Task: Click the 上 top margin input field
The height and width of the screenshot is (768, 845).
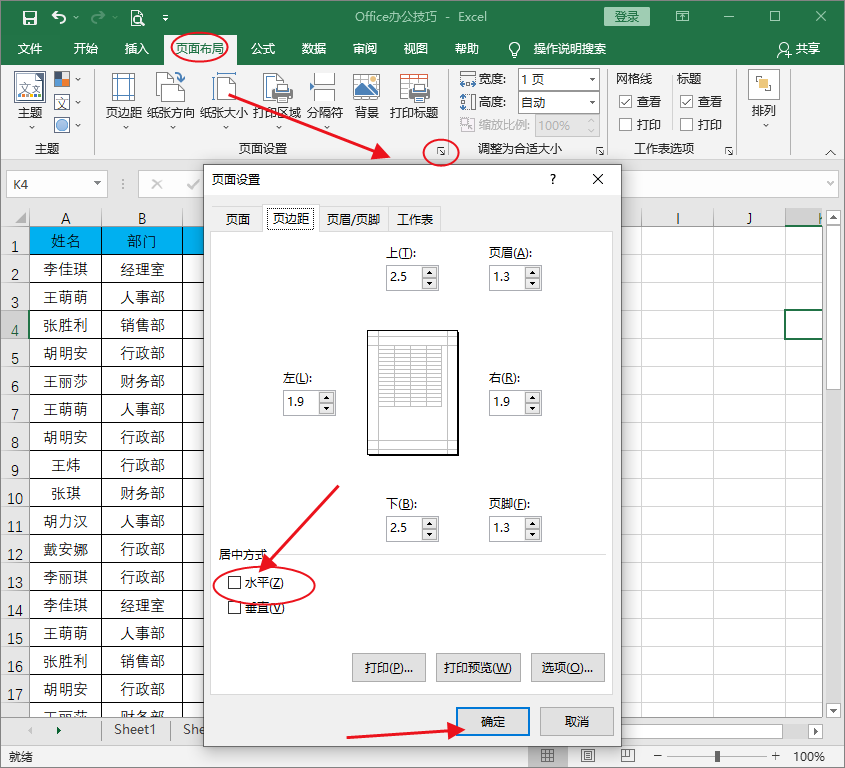Action: pyautogui.click(x=404, y=277)
